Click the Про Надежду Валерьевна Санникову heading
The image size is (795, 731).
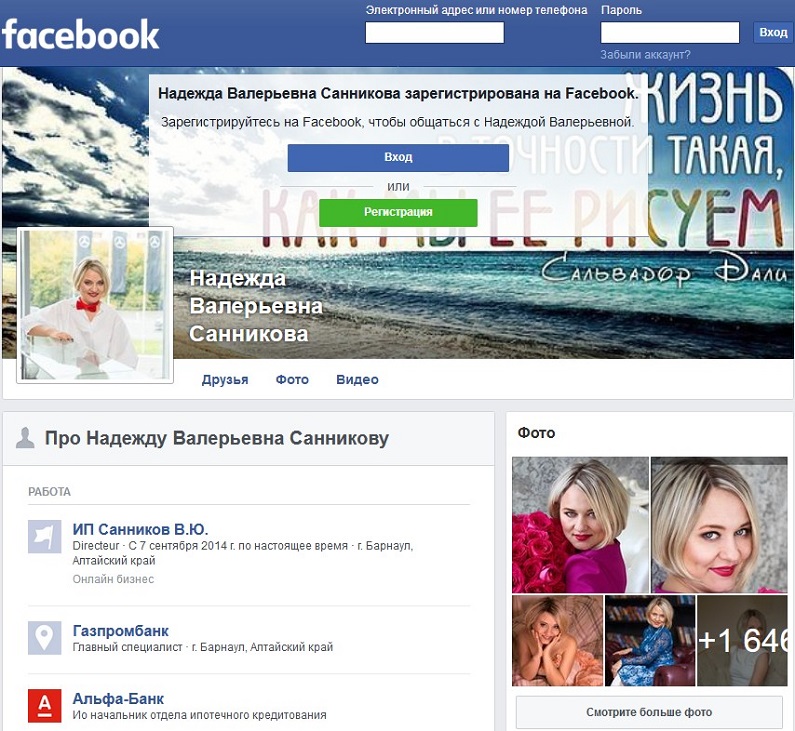[x=216, y=438]
